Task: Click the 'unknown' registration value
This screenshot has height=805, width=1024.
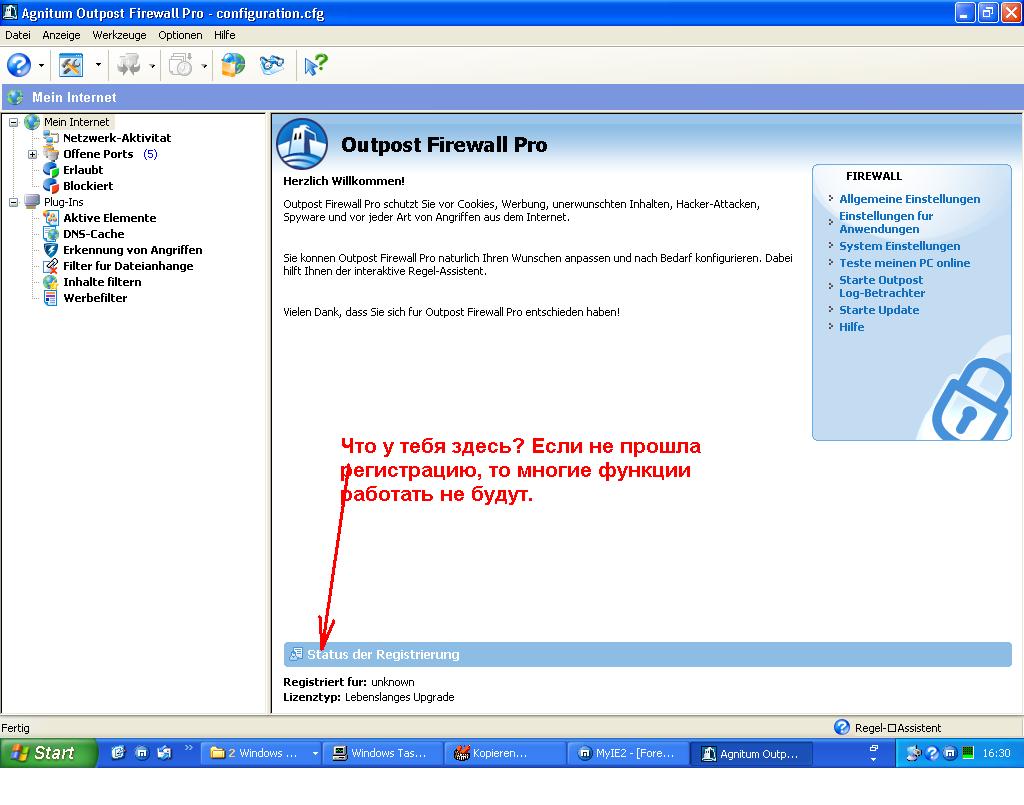Action: coord(392,682)
